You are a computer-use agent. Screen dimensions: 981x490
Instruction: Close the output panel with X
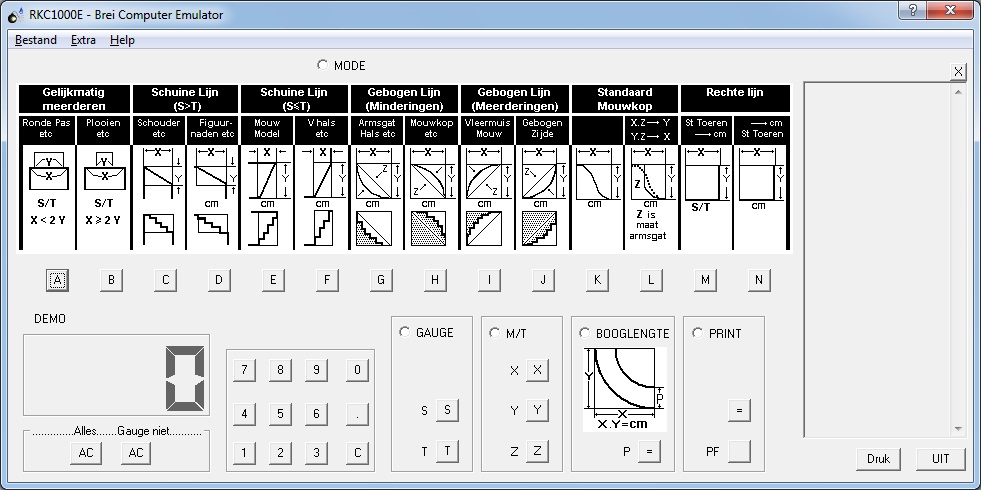958,71
